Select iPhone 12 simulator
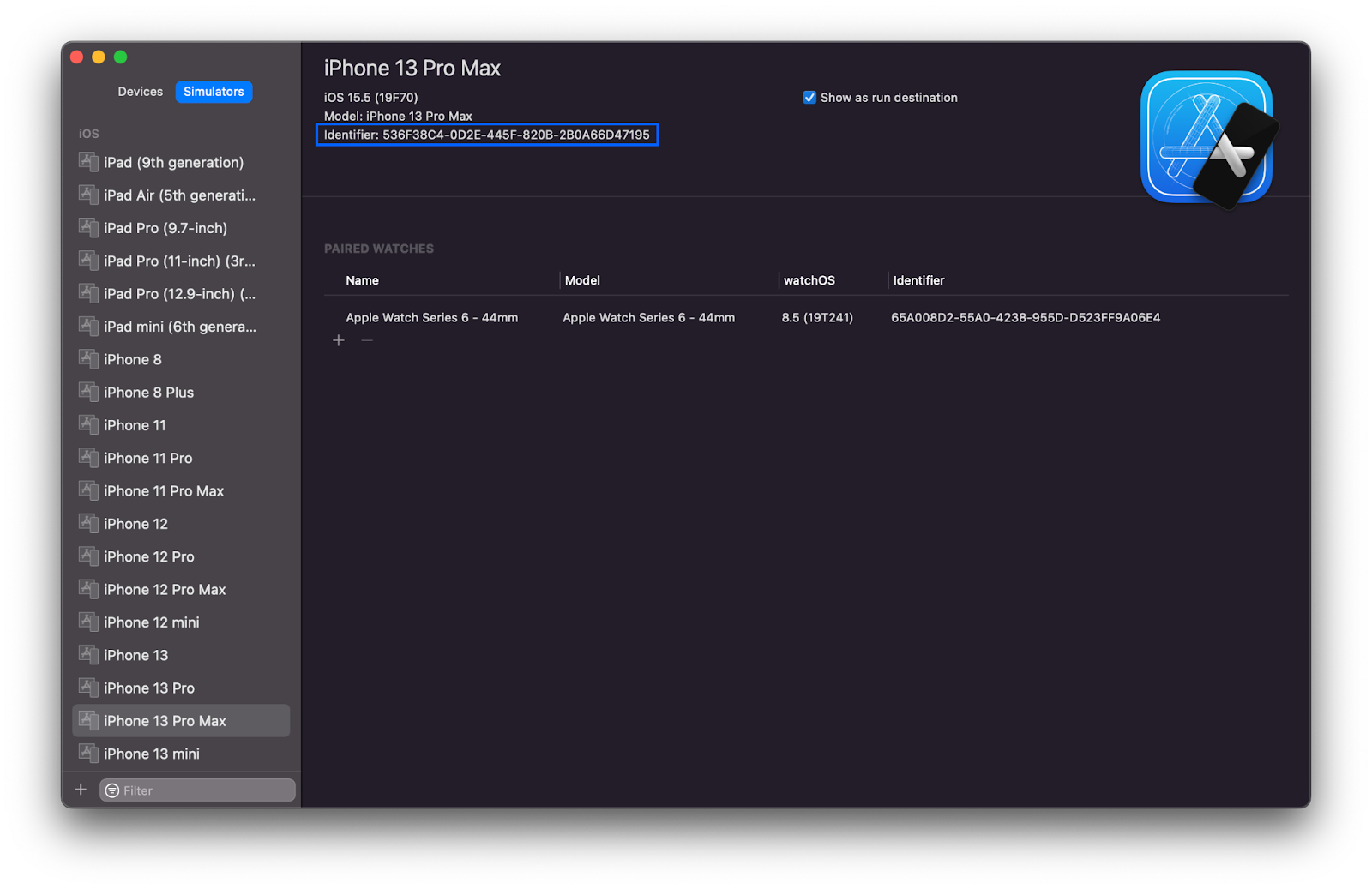The height and width of the screenshot is (889, 1372). 181,524
